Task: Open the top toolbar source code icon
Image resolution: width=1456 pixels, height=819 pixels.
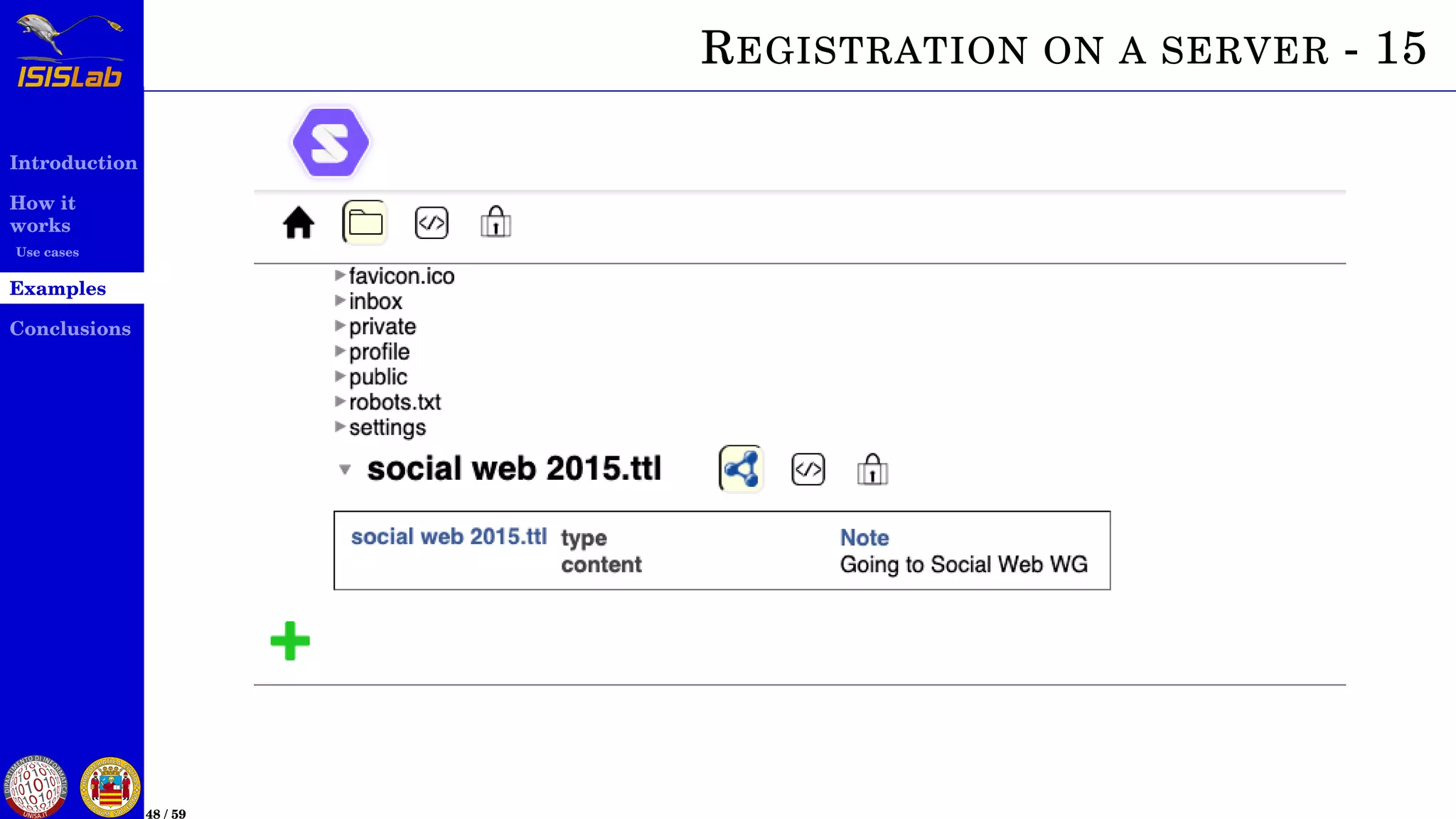Action: tap(432, 223)
